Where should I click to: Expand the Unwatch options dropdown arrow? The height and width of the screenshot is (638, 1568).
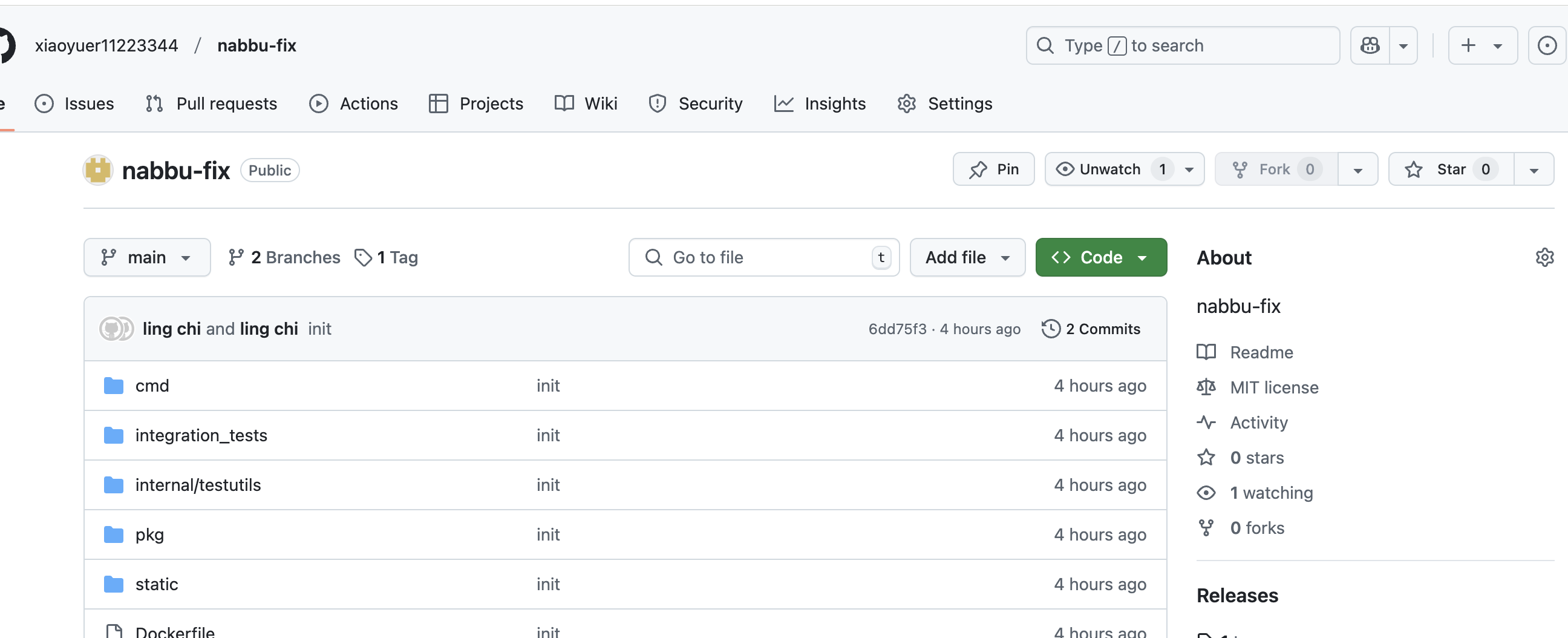click(1190, 170)
